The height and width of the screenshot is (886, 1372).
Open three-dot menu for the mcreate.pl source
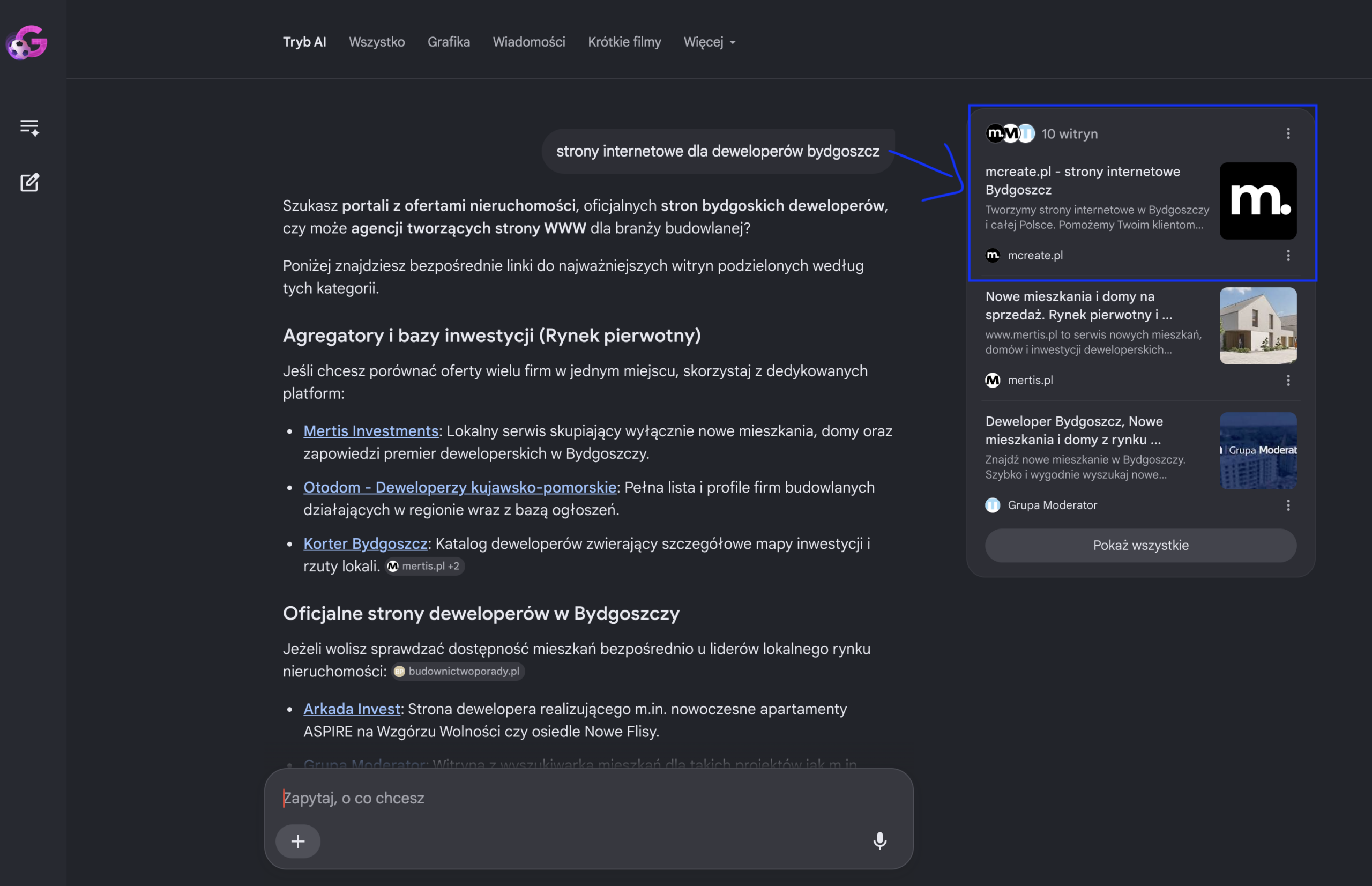point(1288,256)
